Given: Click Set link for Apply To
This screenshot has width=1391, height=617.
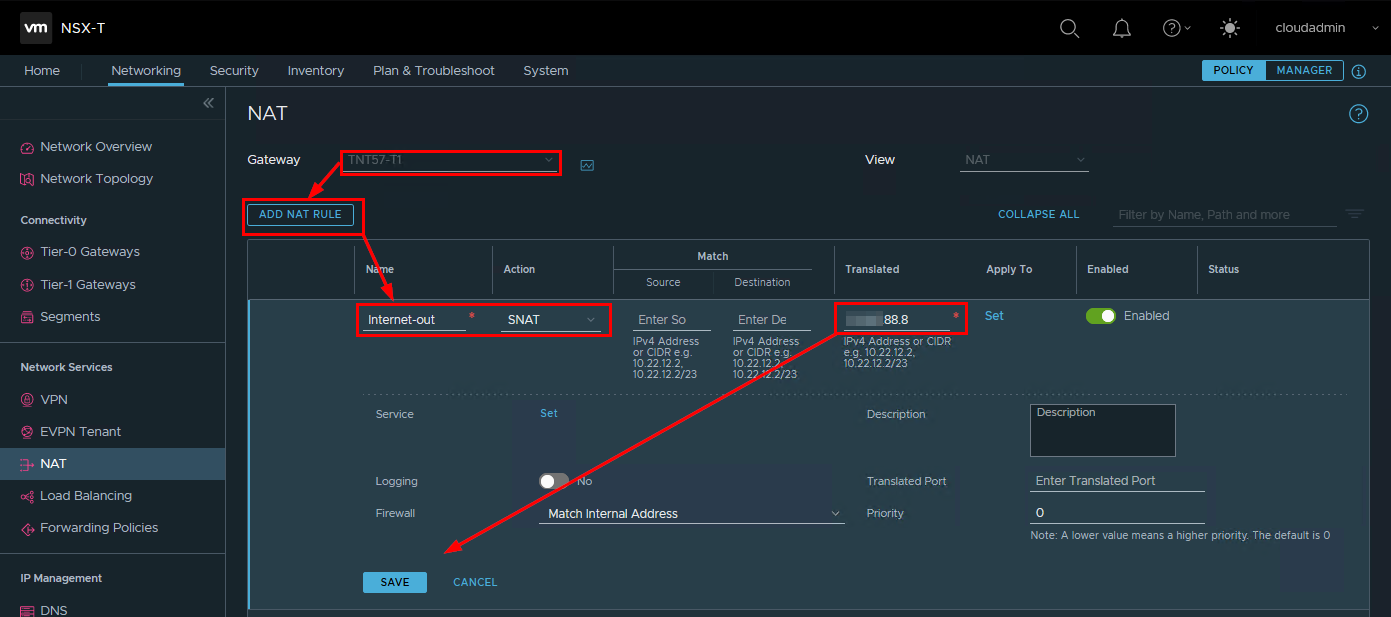Looking at the screenshot, I should [994, 315].
